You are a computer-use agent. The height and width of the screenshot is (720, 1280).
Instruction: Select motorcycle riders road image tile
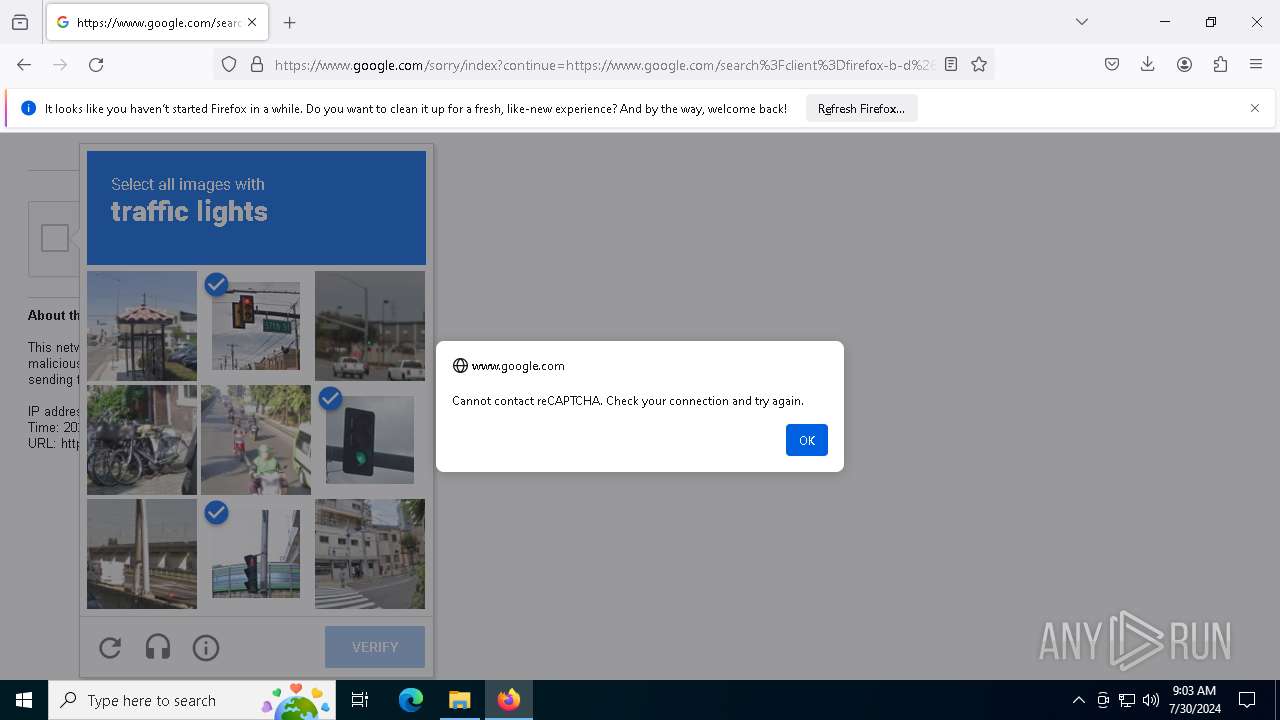[x=256, y=440]
